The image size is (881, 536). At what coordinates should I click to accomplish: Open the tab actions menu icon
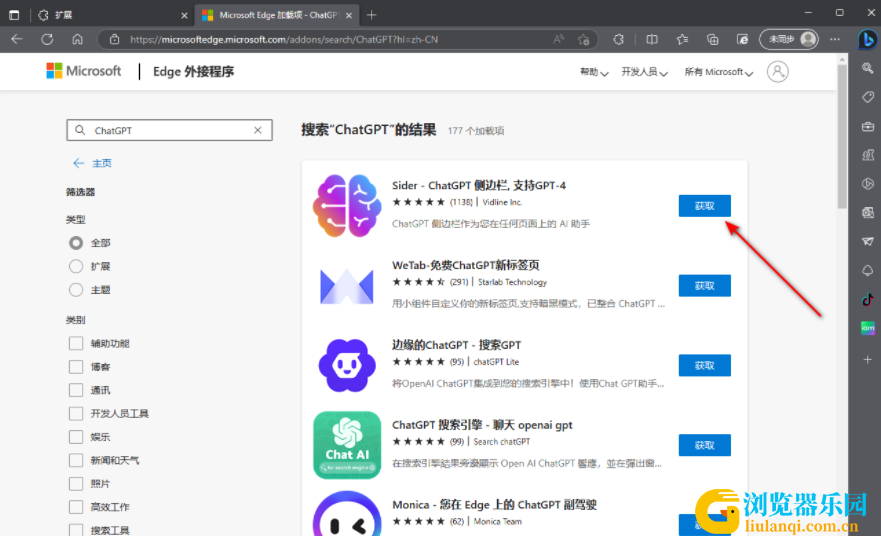(14, 15)
